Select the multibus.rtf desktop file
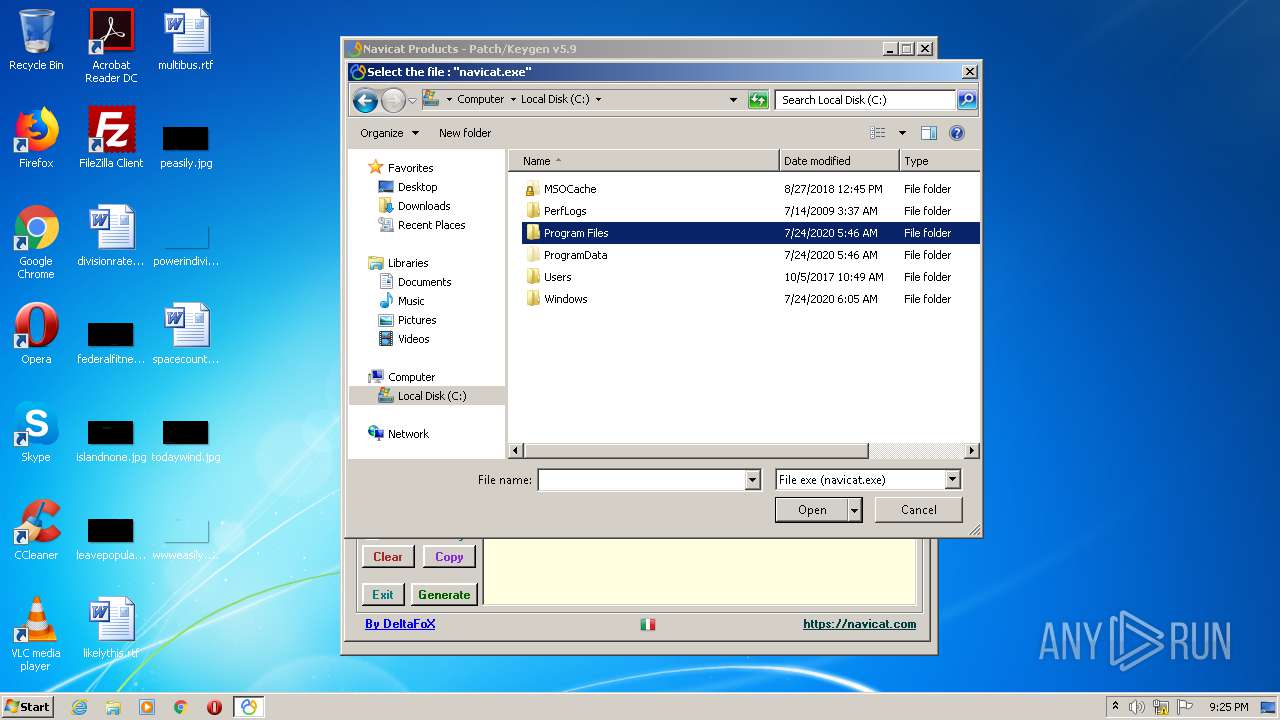 point(186,40)
